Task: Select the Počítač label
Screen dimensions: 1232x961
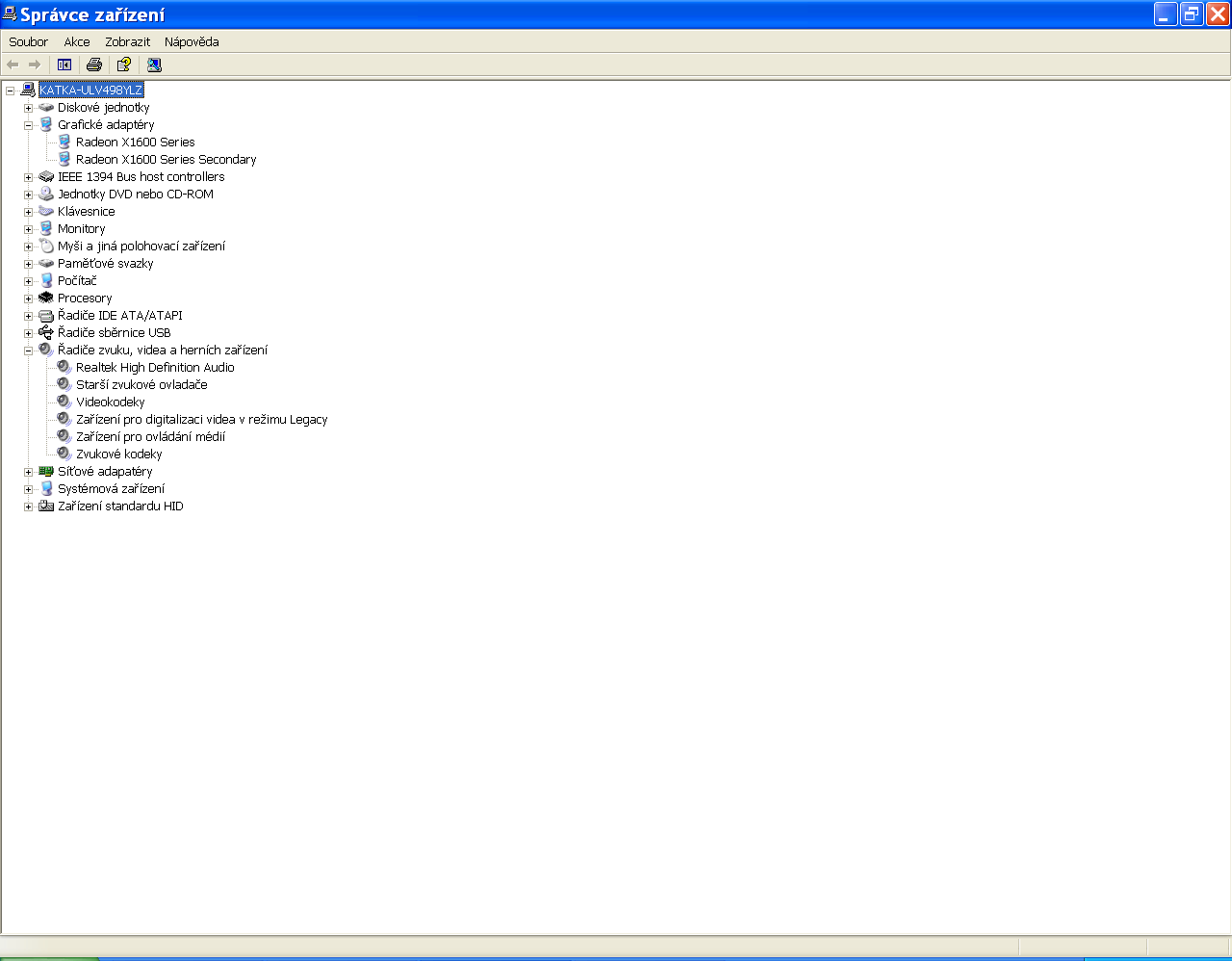Action: (x=77, y=281)
